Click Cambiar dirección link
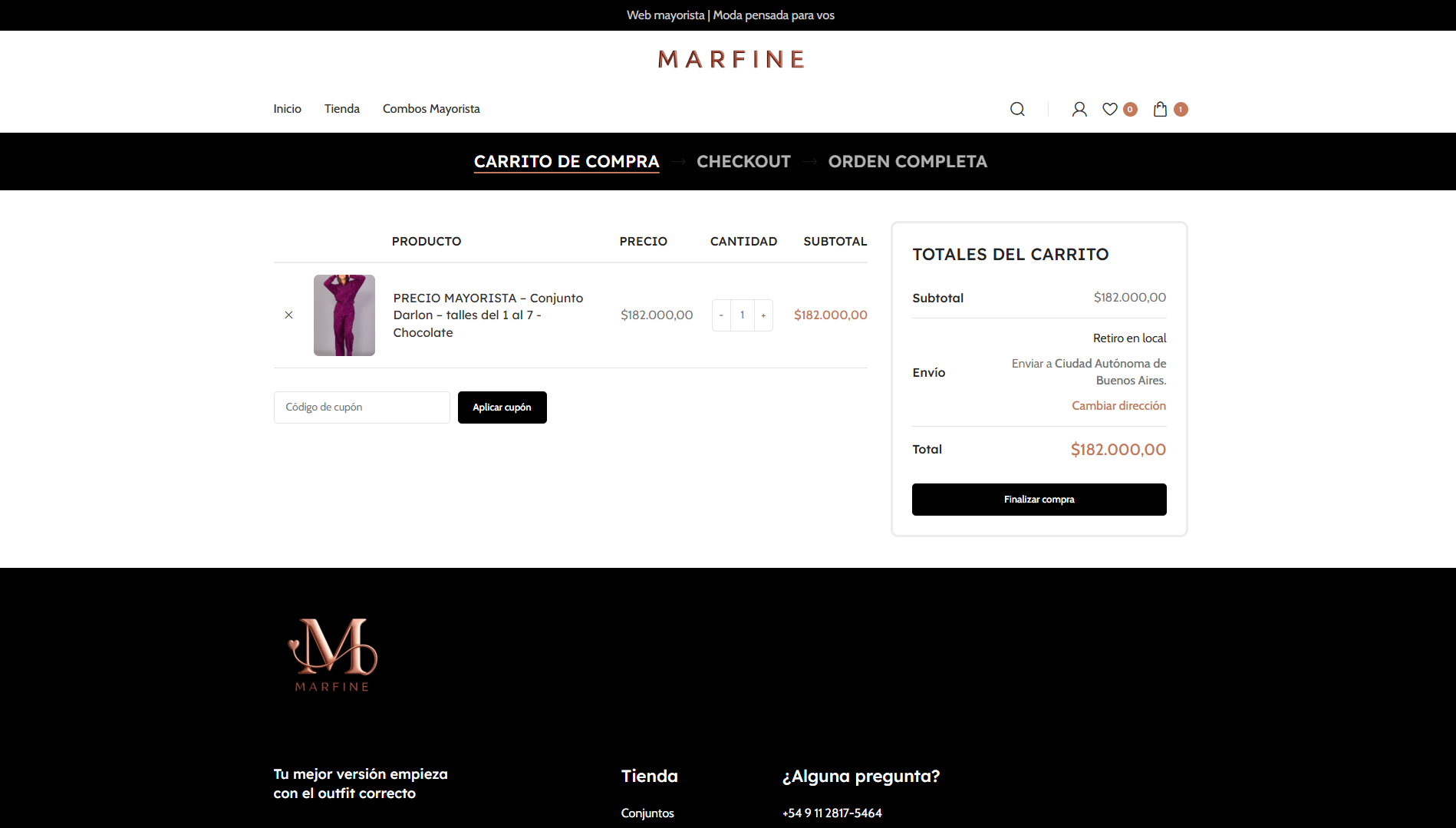This screenshot has width=1456, height=828. pyautogui.click(x=1118, y=405)
